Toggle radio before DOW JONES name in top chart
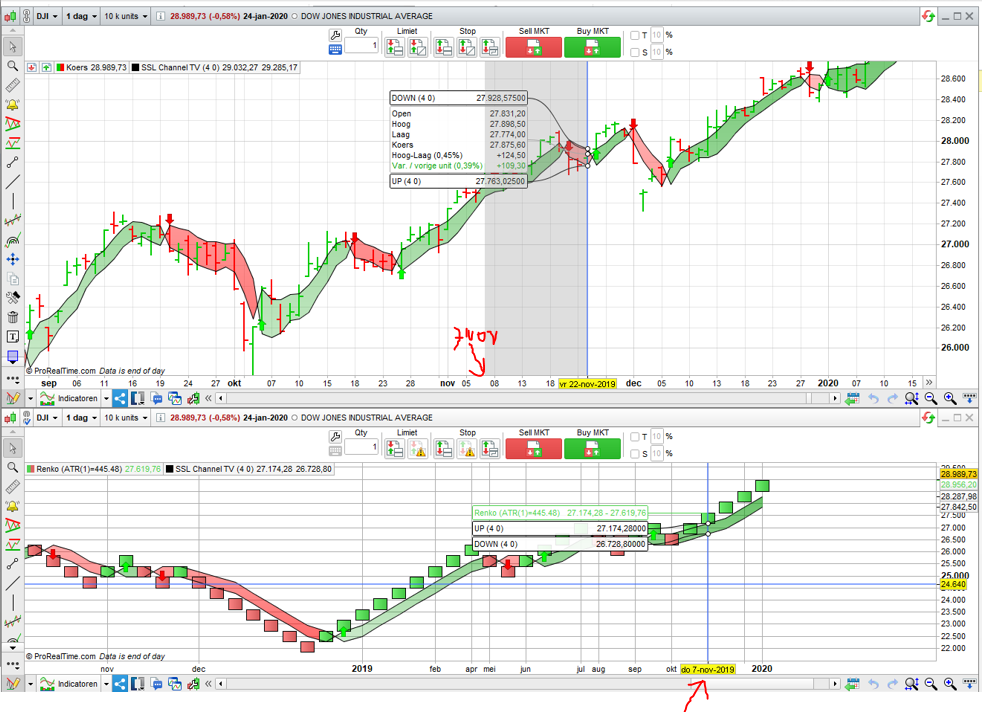This screenshot has height=712, width=982. point(294,16)
